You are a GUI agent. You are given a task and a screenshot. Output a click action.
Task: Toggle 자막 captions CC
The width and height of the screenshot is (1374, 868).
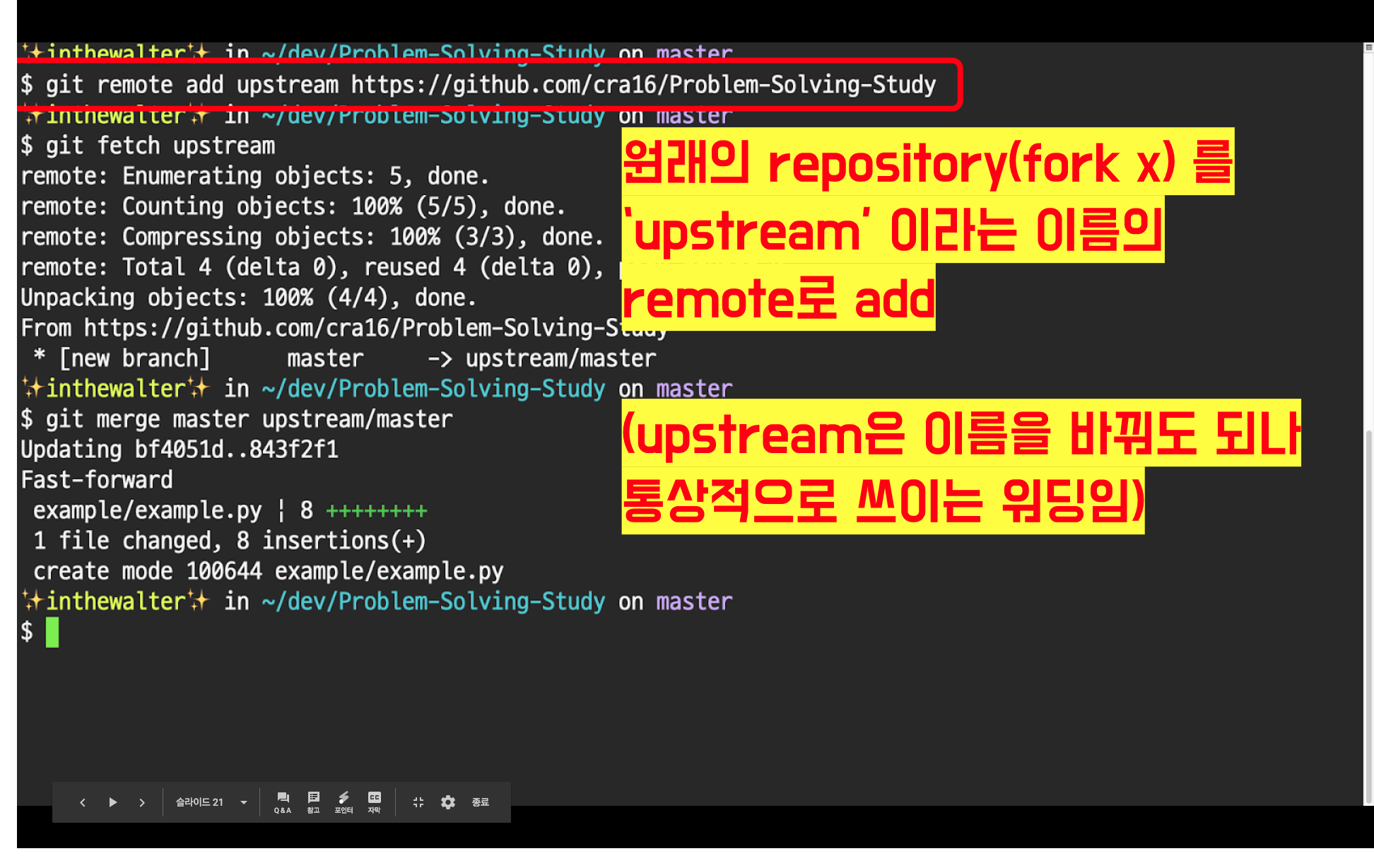pos(375,802)
